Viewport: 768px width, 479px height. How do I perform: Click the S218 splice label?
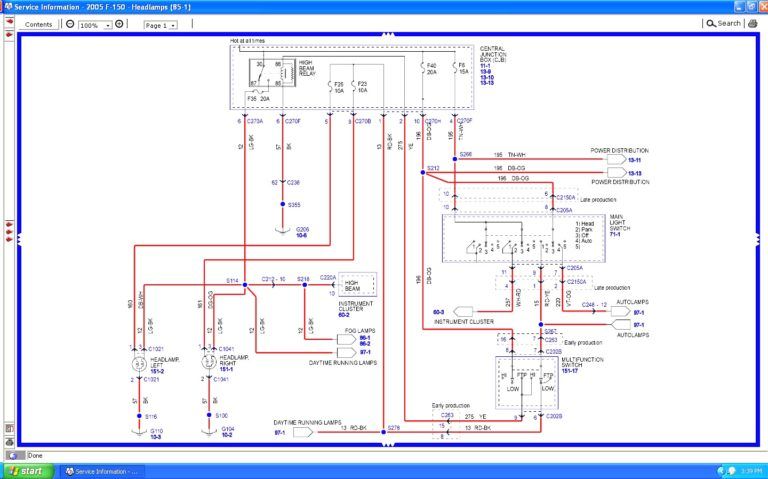pos(303,279)
